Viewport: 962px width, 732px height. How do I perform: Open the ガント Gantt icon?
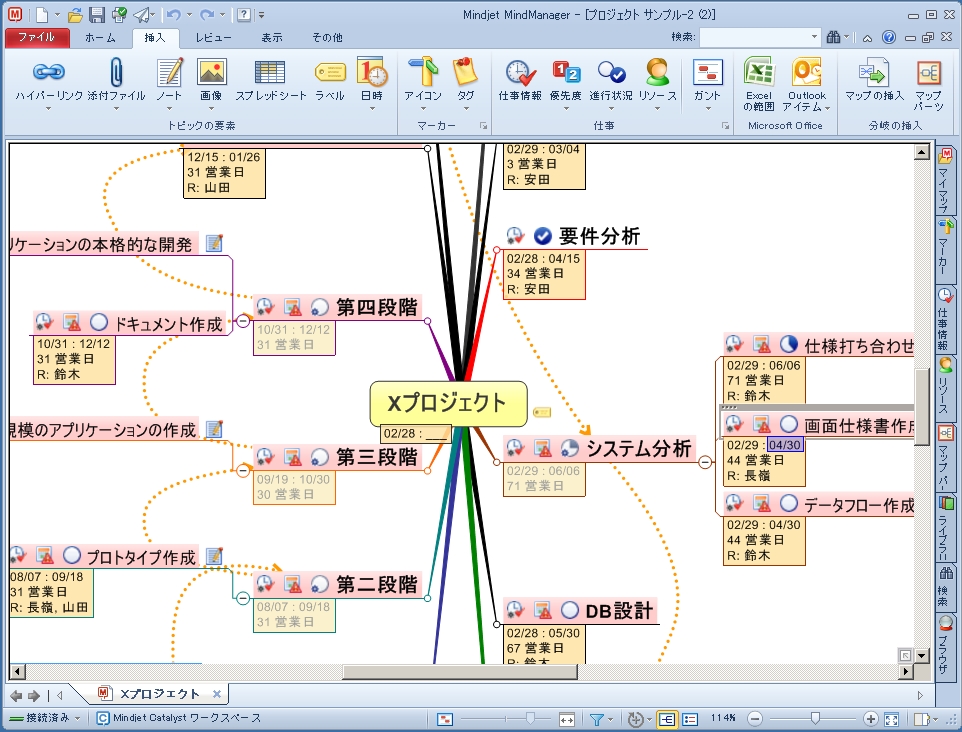[707, 72]
